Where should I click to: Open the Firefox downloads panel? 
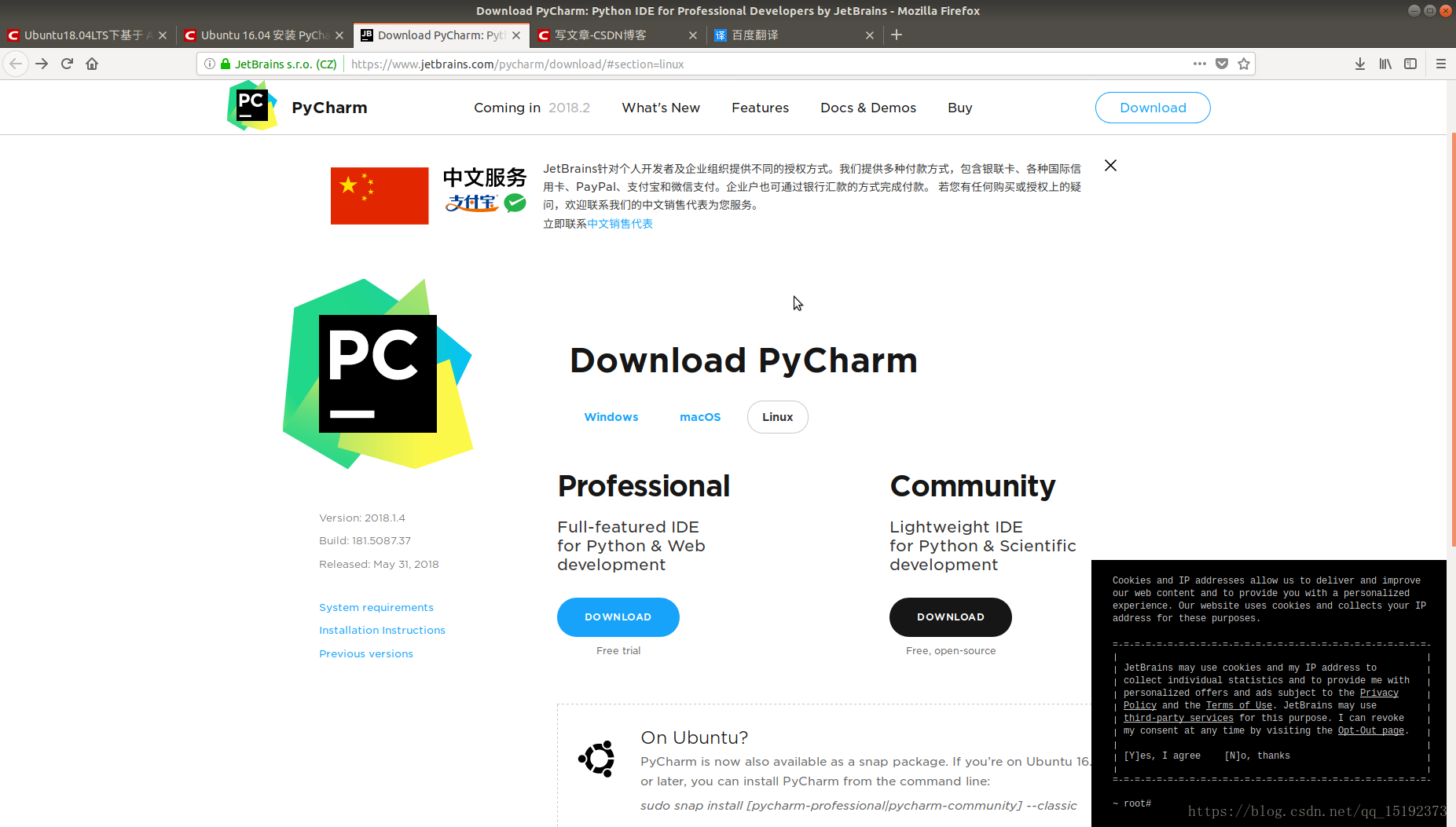pos(1360,64)
